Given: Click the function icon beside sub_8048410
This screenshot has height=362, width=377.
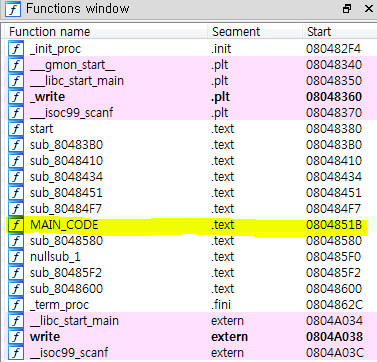Looking at the screenshot, I should pos(16,161).
